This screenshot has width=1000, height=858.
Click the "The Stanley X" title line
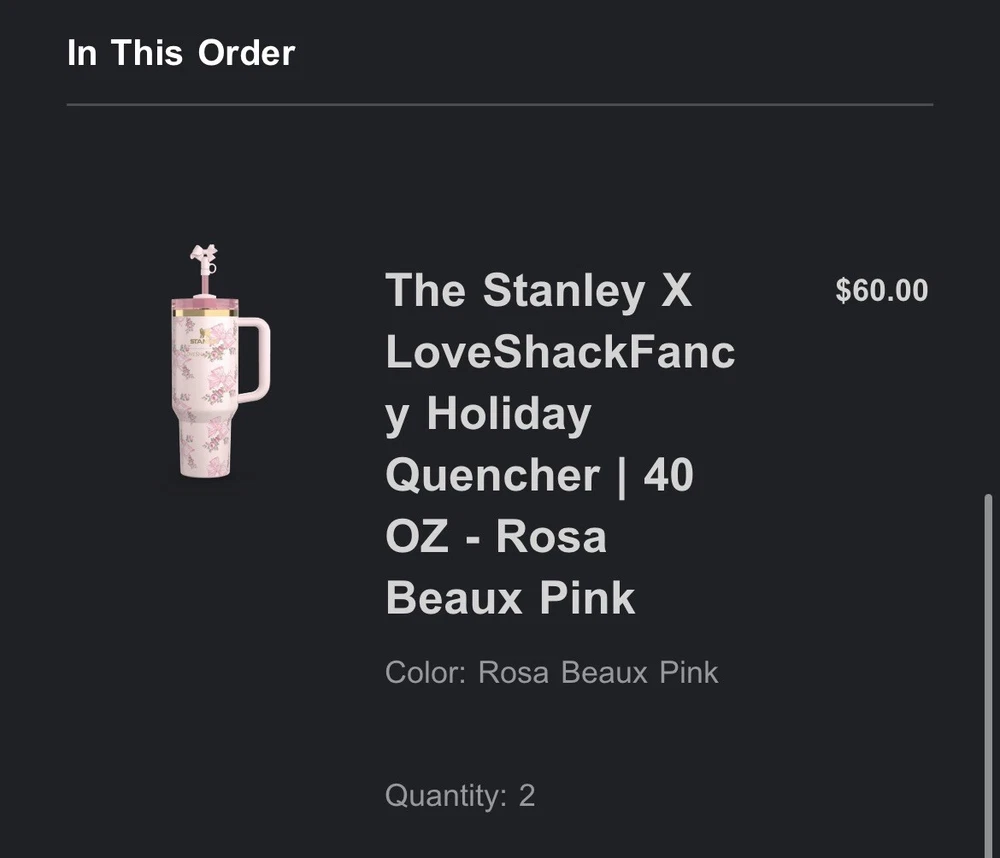538,291
